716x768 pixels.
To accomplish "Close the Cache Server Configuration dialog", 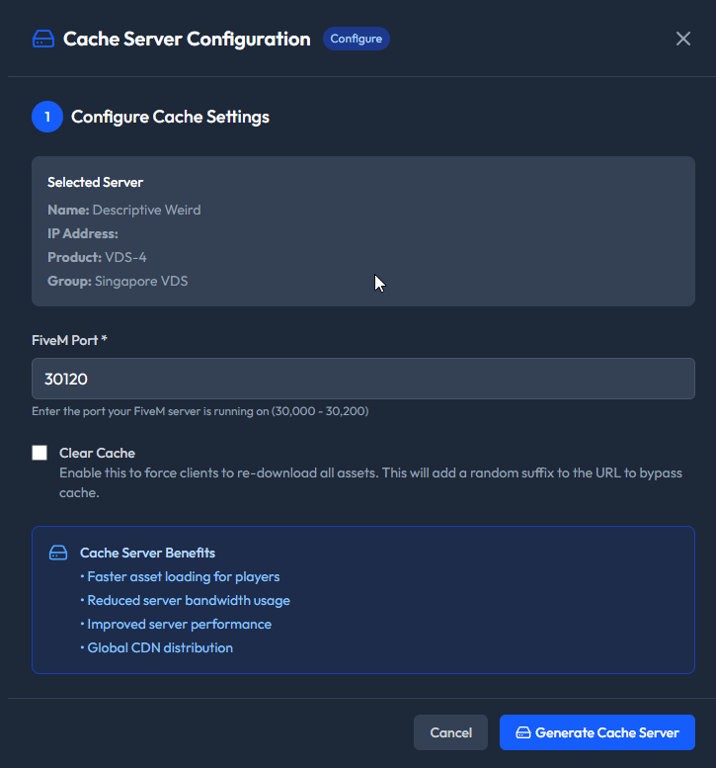I will (683, 39).
